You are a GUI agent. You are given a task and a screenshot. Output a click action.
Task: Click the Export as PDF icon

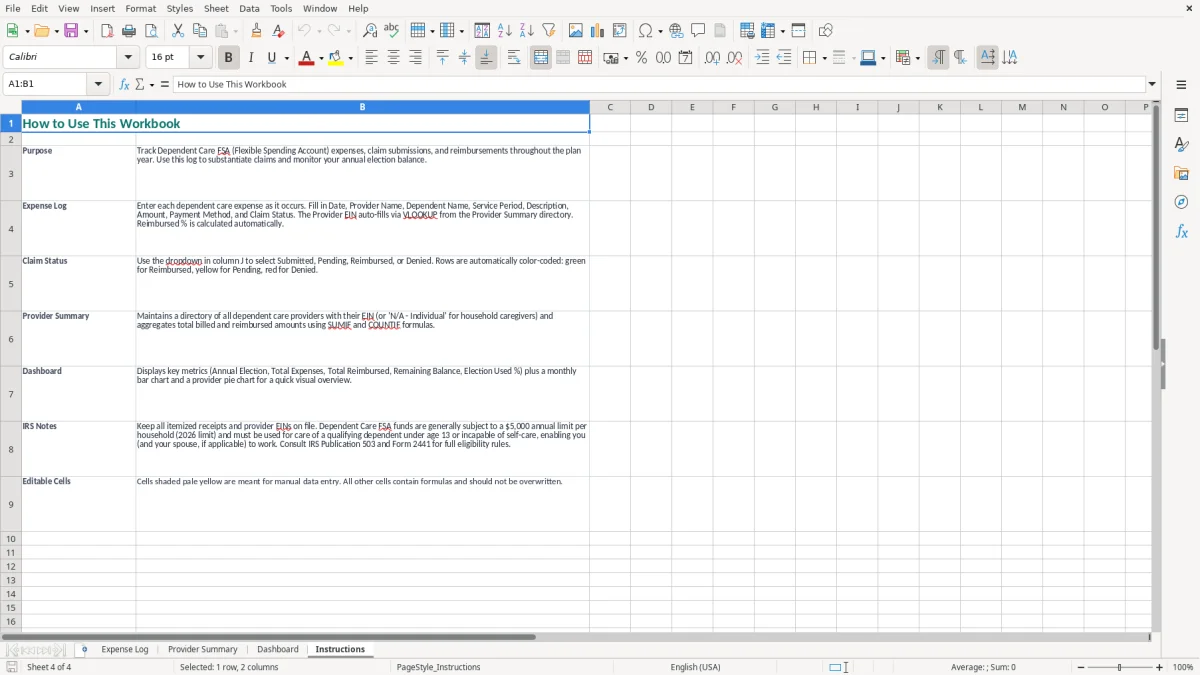(107, 31)
